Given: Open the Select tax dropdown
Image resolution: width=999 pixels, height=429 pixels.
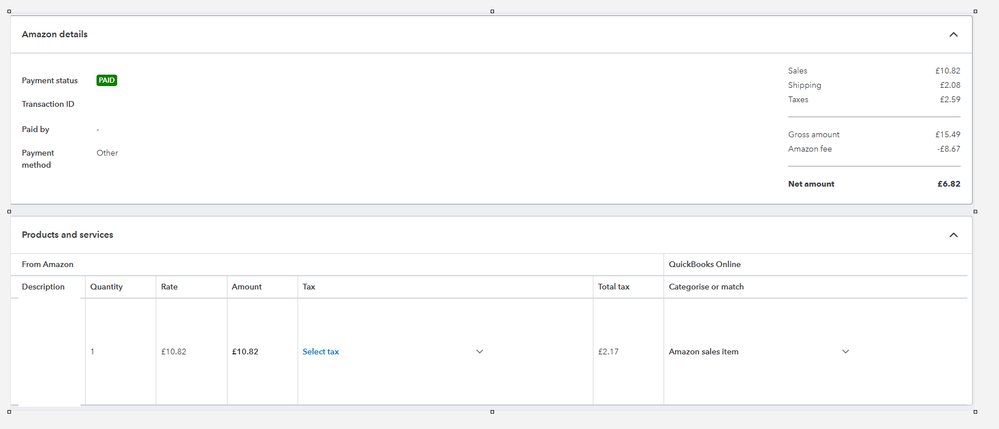Looking at the screenshot, I should (x=479, y=351).
